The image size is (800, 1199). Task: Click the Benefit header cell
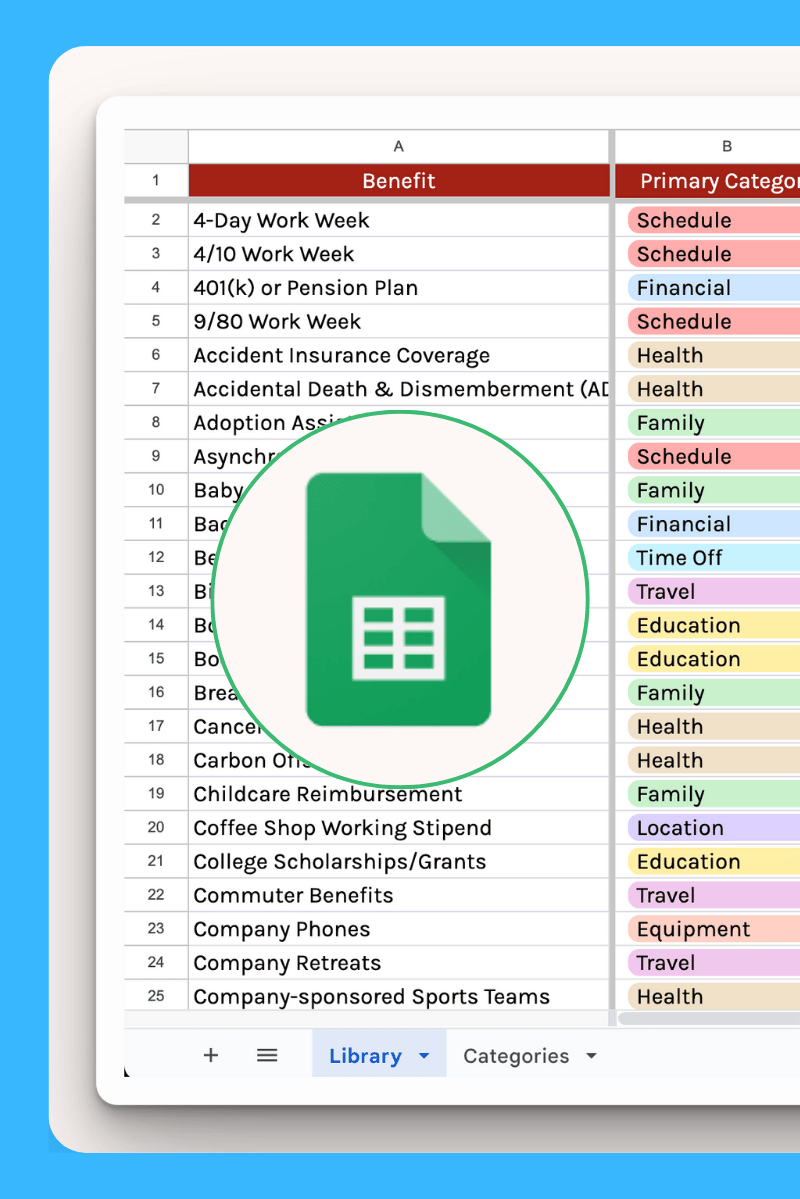[x=398, y=180]
